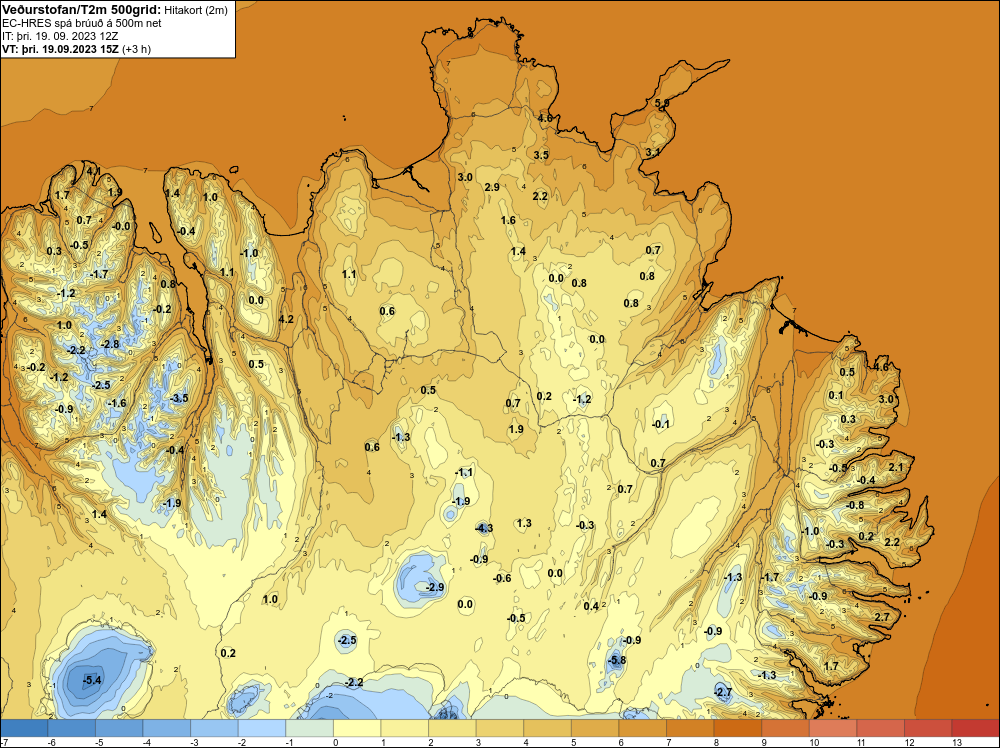Screen dimensions: 1000x748
Task: Click the 2.7 temperature reading
Action: point(882,617)
